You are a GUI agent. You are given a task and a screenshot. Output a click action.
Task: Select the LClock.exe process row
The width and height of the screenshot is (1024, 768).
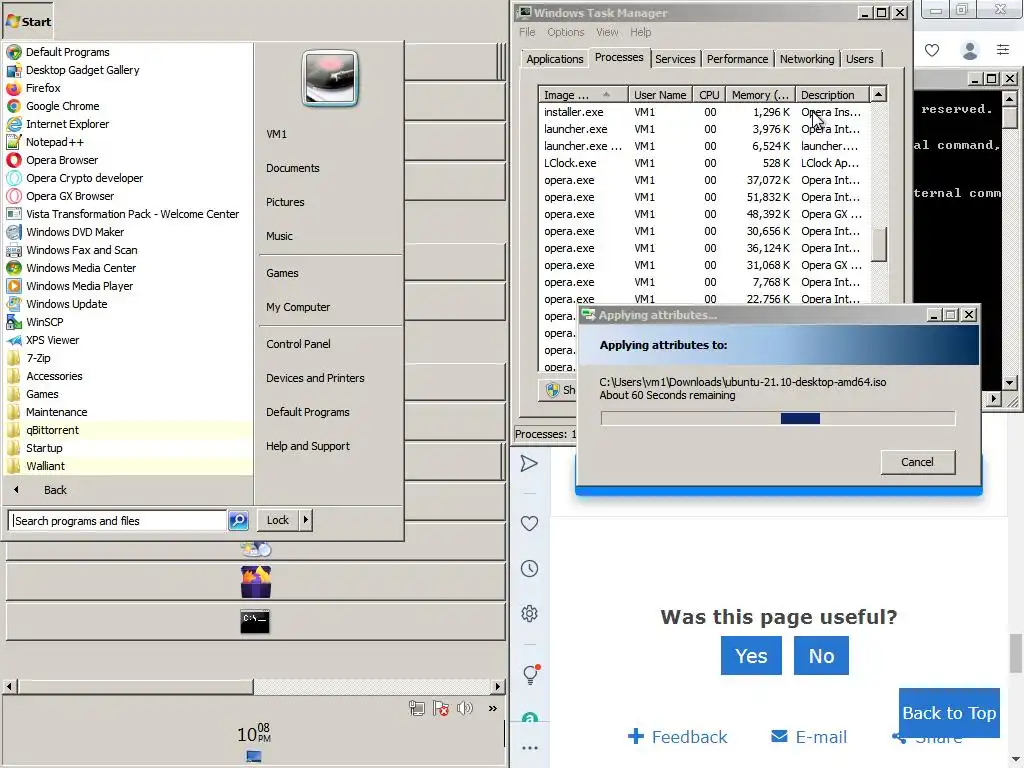(704, 163)
